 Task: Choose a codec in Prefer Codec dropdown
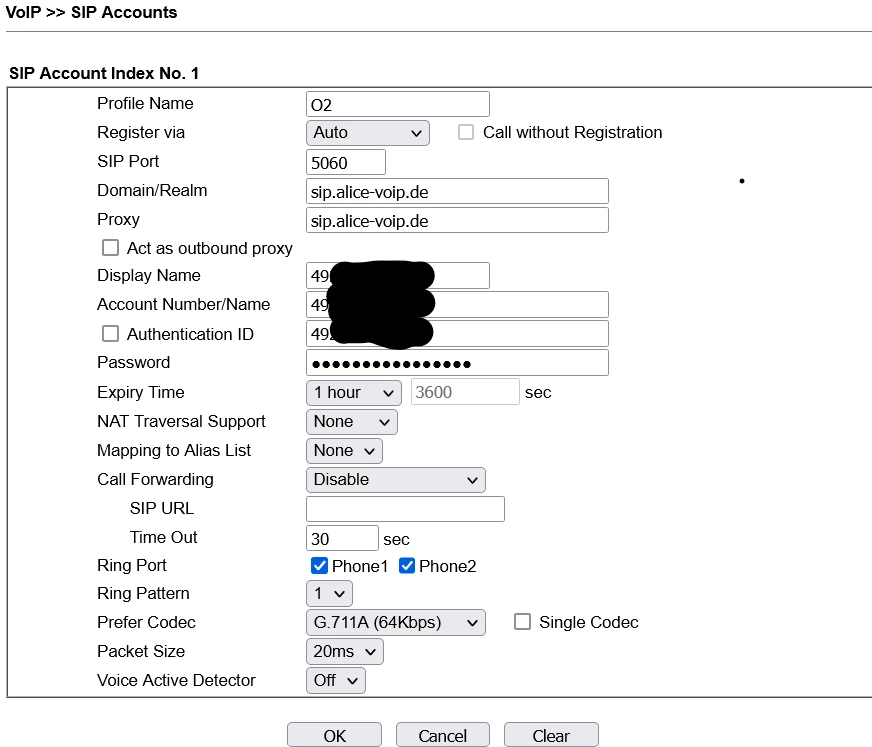pyautogui.click(x=395, y=622)
